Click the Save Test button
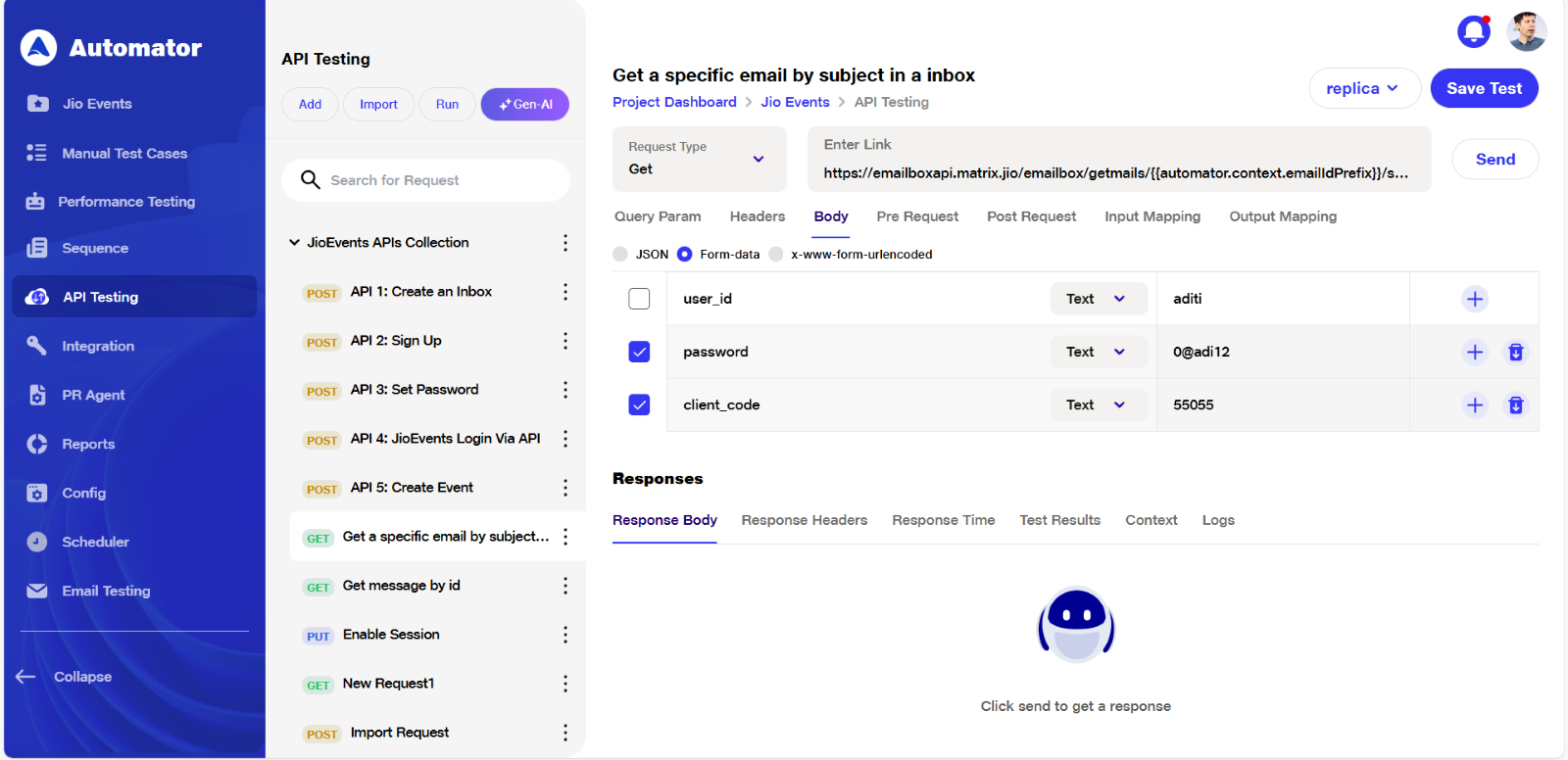Viewport: 1568px width, 760px height. click(1484, 88)
